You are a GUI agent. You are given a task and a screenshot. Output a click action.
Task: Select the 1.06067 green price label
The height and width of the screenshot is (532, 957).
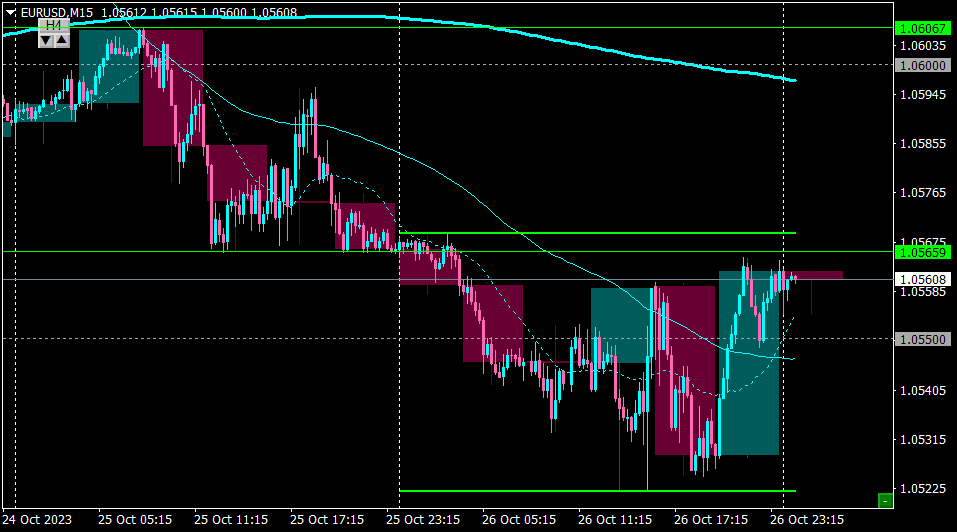923,28
